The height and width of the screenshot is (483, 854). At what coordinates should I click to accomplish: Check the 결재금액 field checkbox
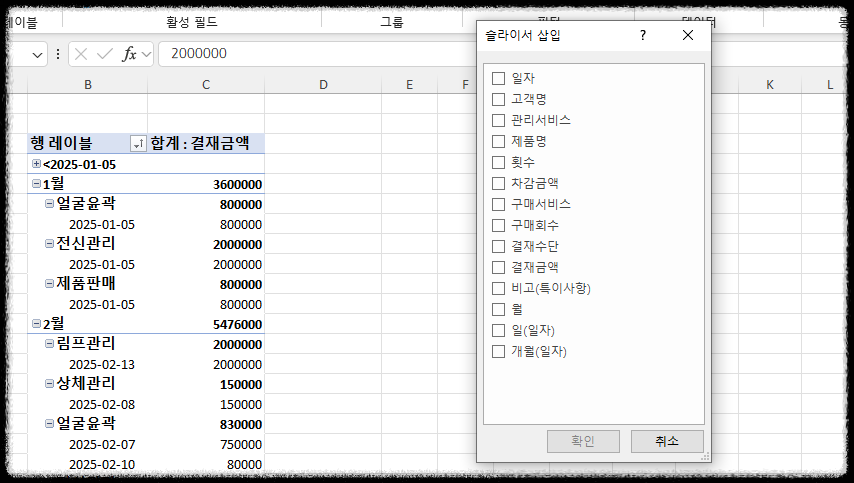click(x=498, y=267)
